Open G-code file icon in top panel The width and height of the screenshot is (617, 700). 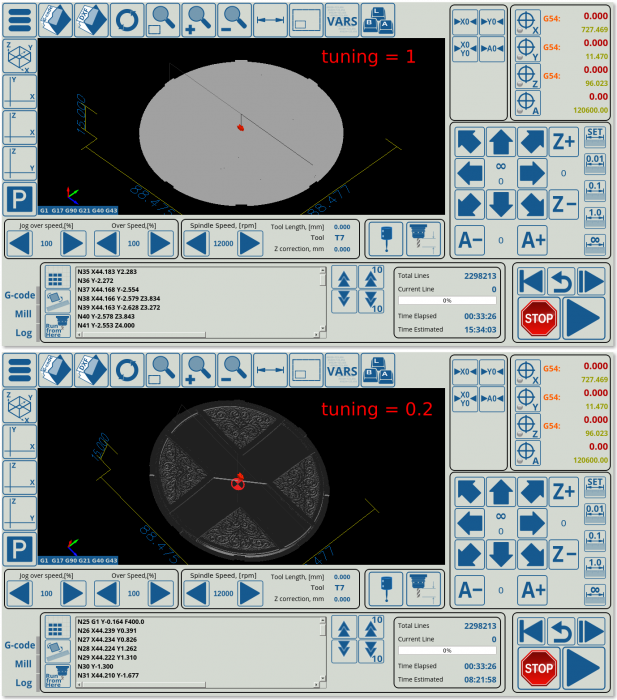tap(55, 20)
